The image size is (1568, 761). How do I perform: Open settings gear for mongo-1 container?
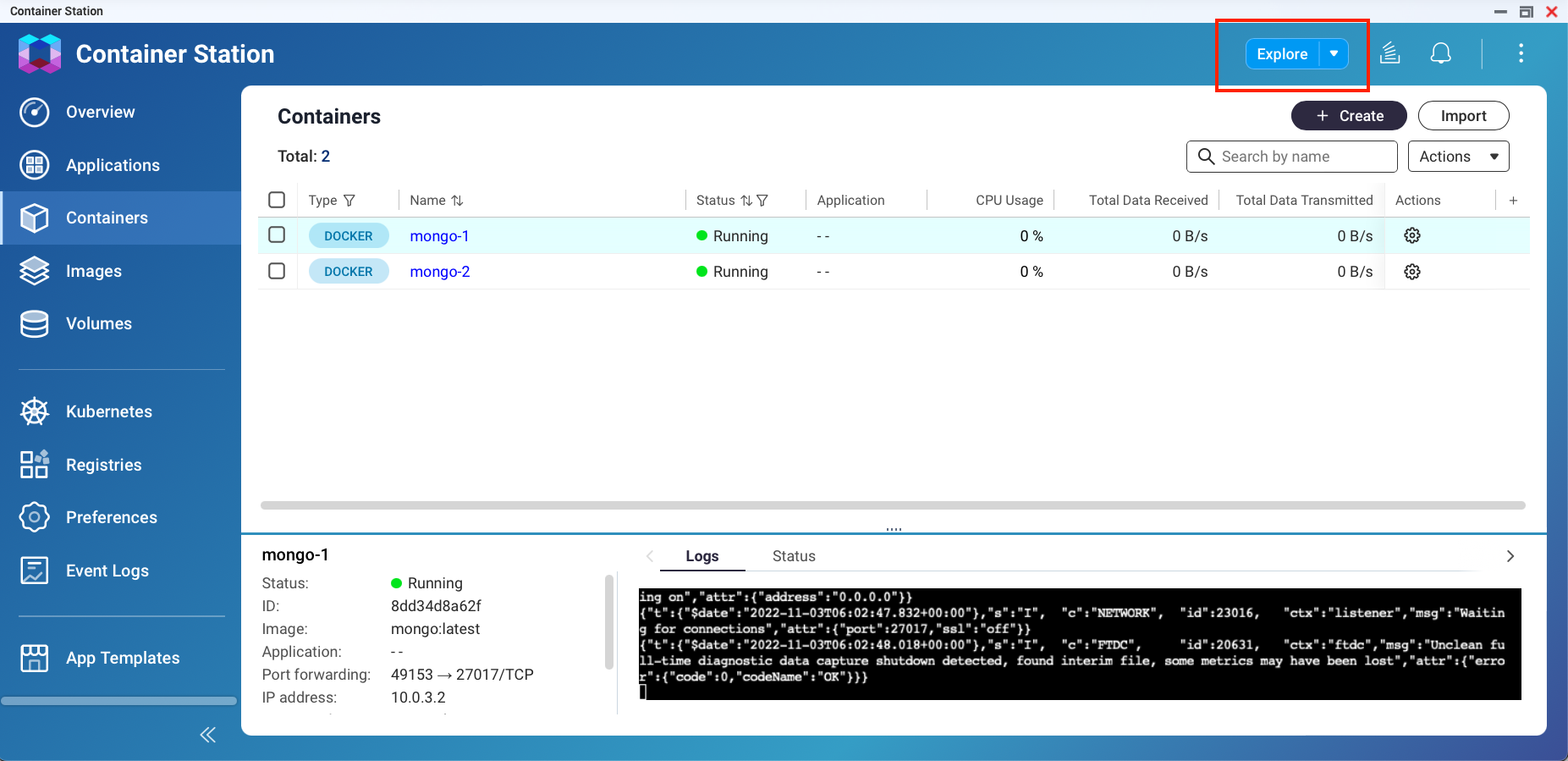1411,236
